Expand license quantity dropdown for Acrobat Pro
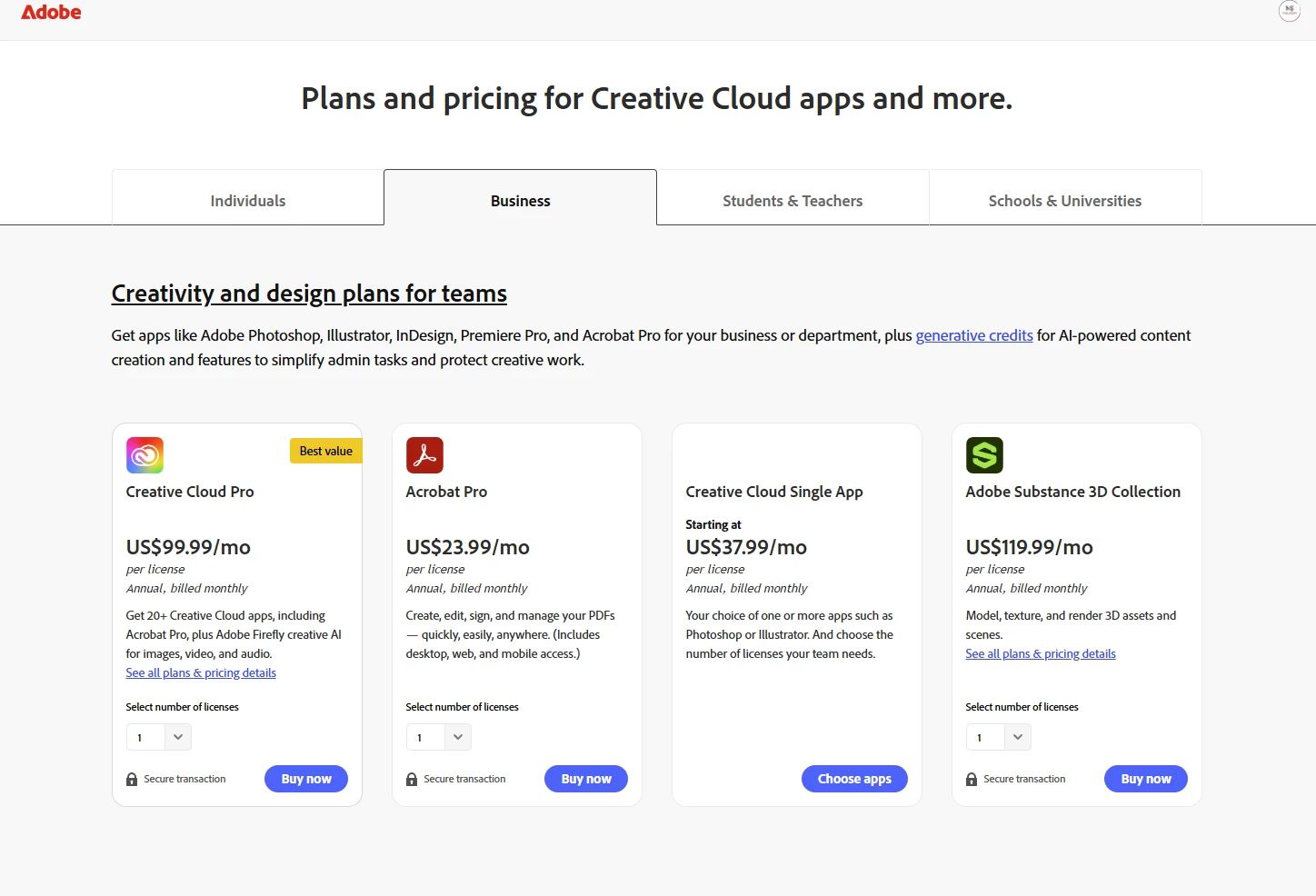 pyautogui.click(x=439, y=737)
